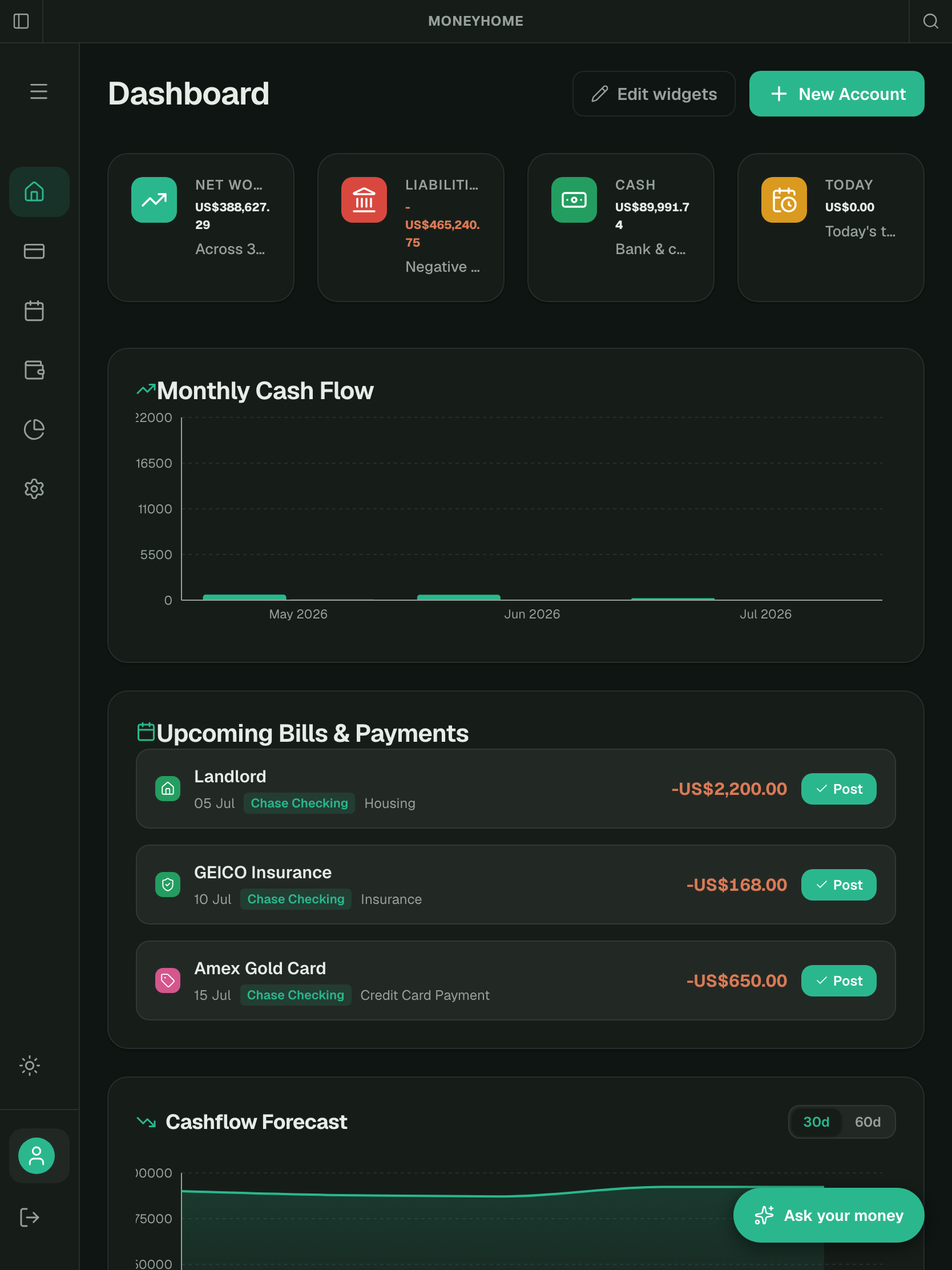Click the Jul 2026 axis label
Screen dimensions: 952x1270
765,614
